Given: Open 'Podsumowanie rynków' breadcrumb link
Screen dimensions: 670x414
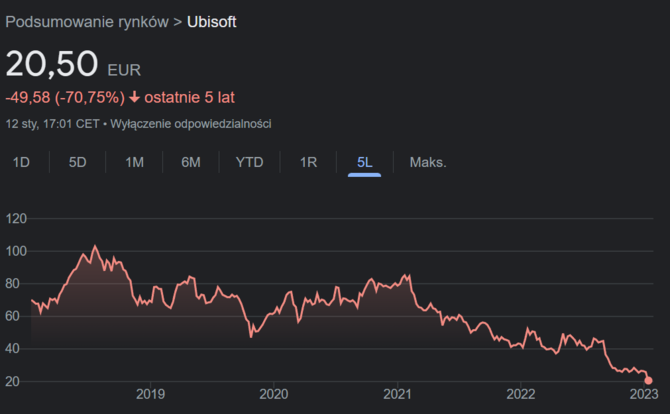Looking at the screenshot, I should click(x=87, y=22).
